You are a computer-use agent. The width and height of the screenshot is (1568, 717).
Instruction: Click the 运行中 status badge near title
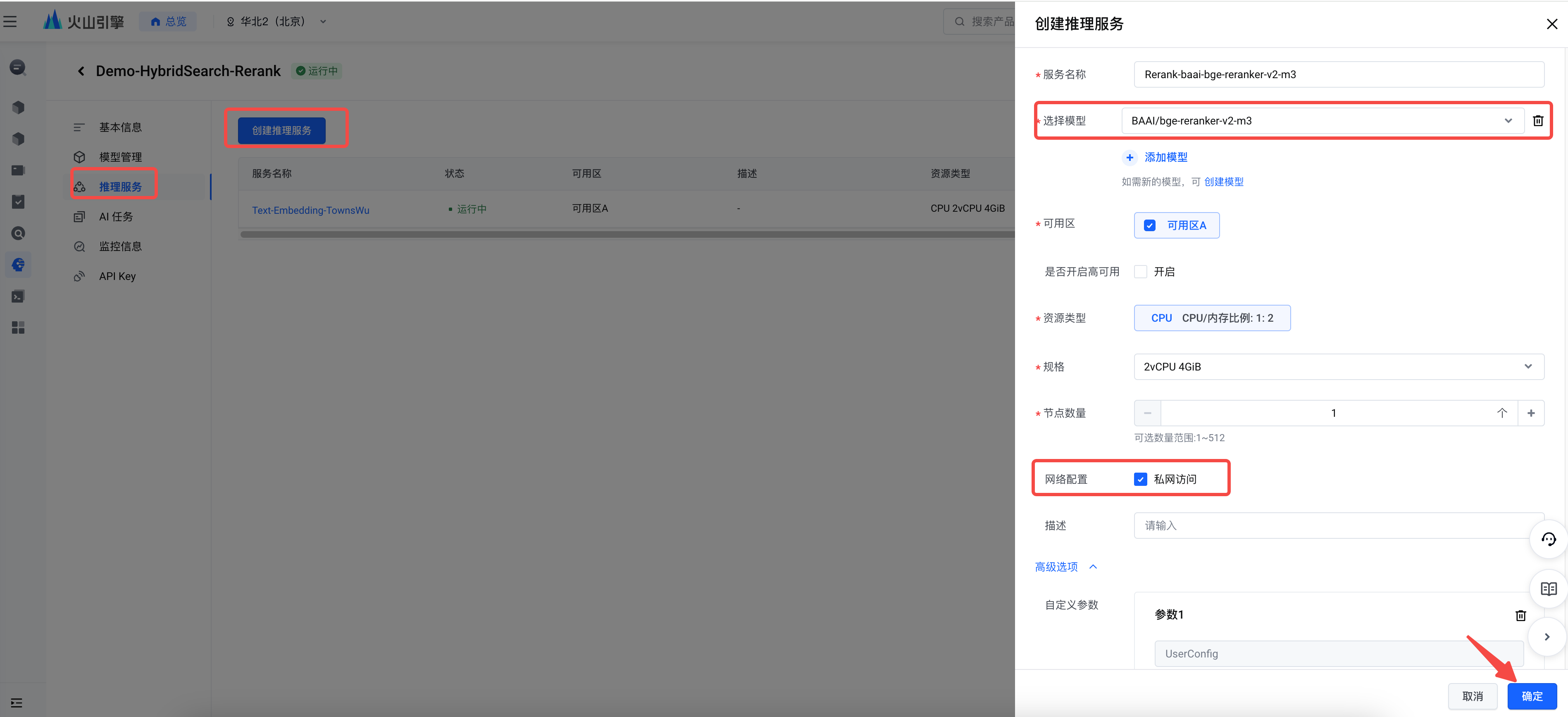pos(317,71)
